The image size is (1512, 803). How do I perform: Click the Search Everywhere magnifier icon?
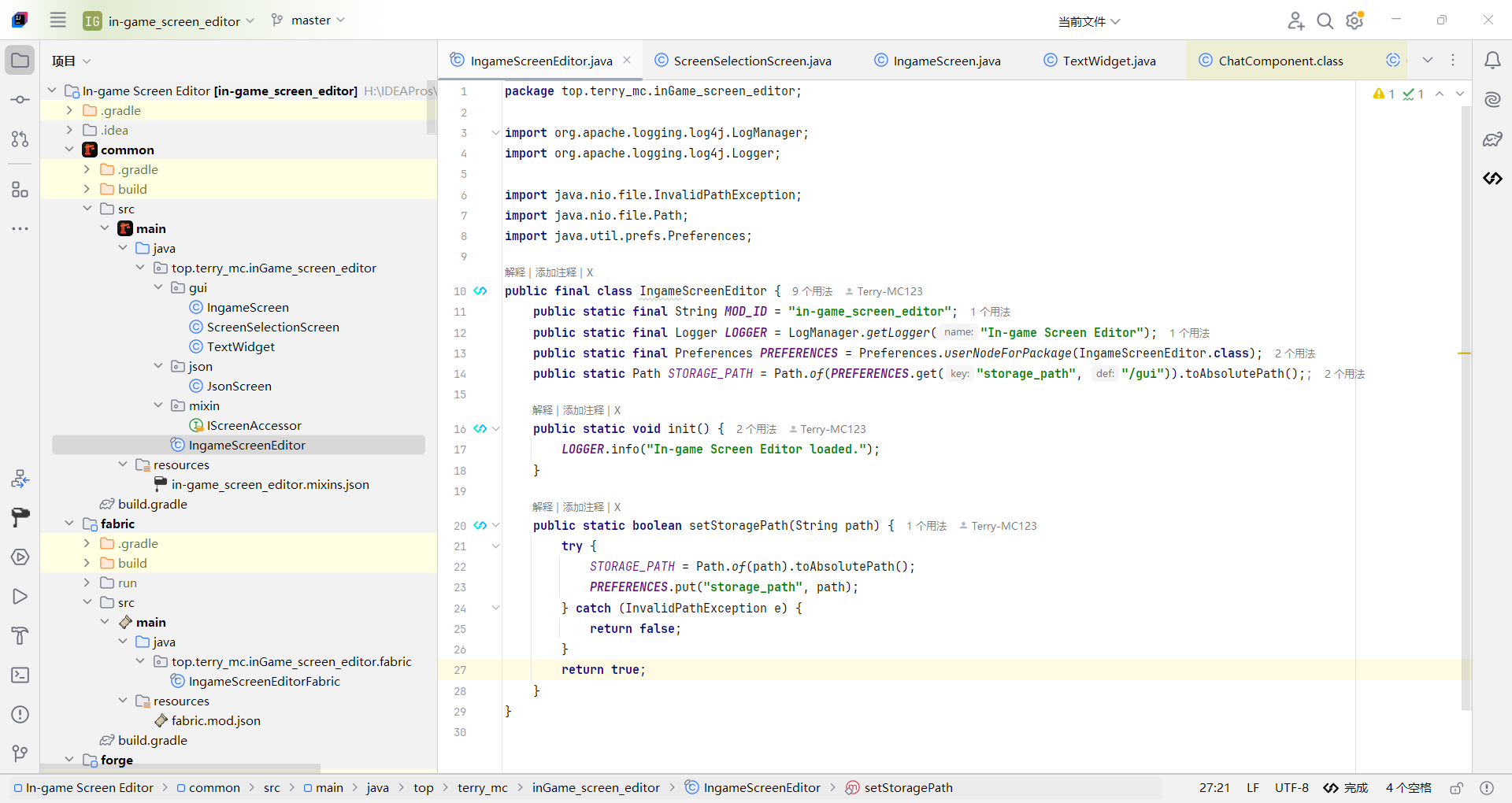click(x=1325, y=21)
